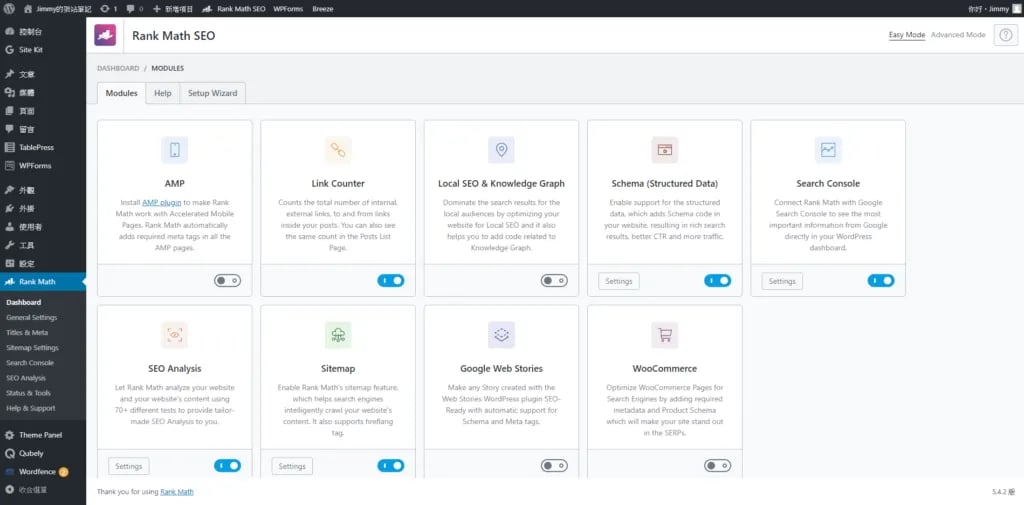Switch to Advanced Mode
1024x505 pixels.
[958, 35]
